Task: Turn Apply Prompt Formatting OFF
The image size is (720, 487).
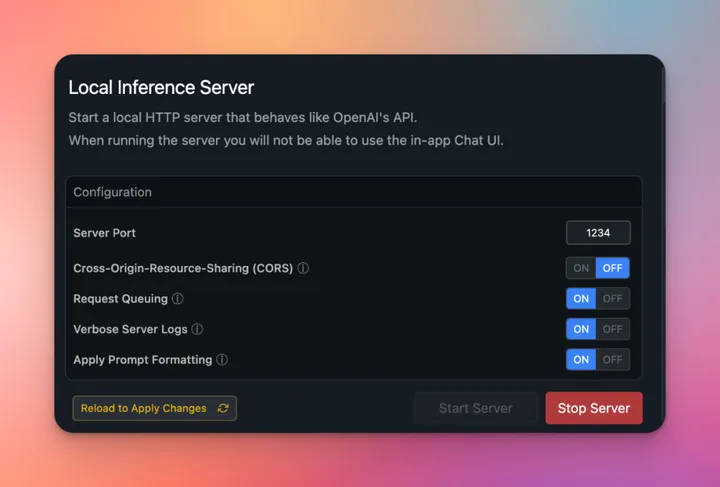Action: click(x=613, y=360)
